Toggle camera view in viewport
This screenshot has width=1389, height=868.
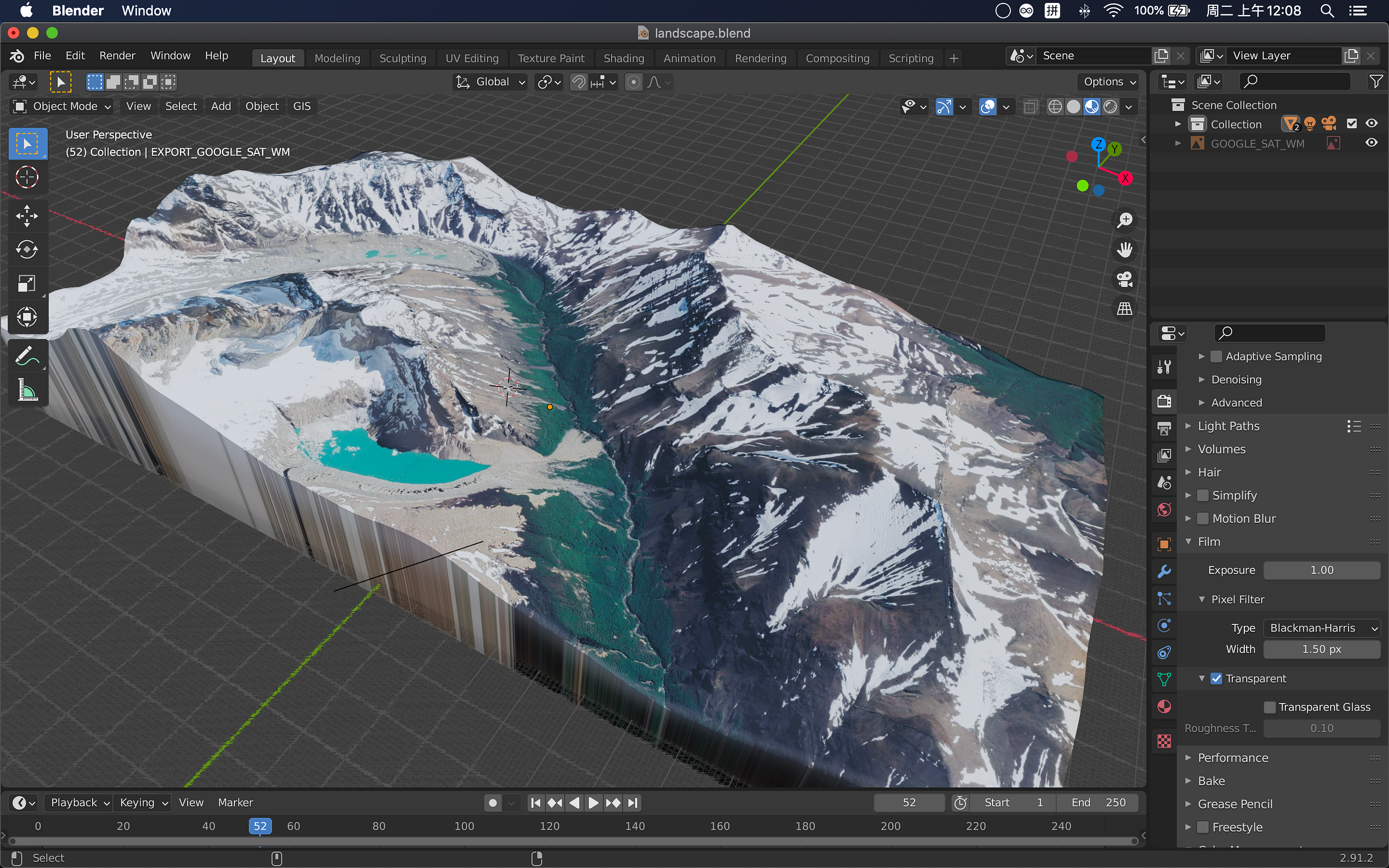(1125, 279)
